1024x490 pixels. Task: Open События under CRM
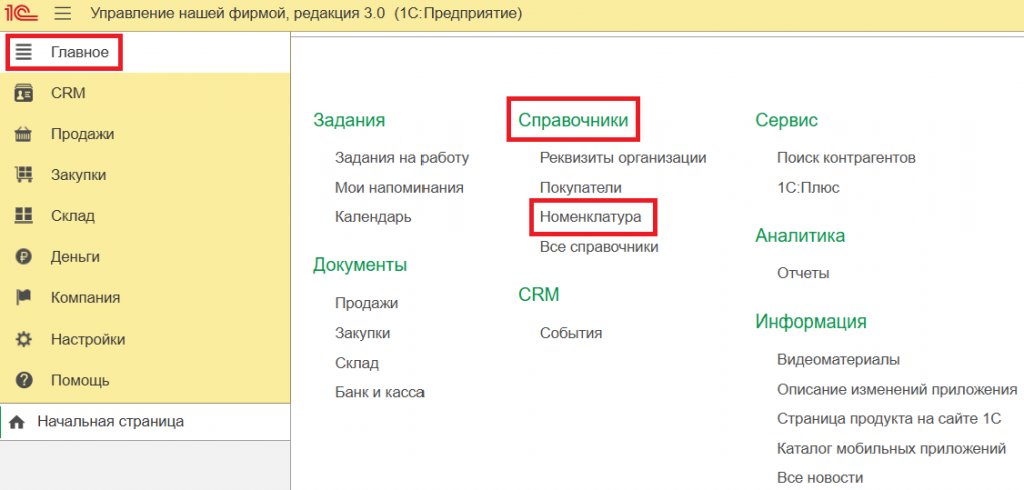click(571, 333)
